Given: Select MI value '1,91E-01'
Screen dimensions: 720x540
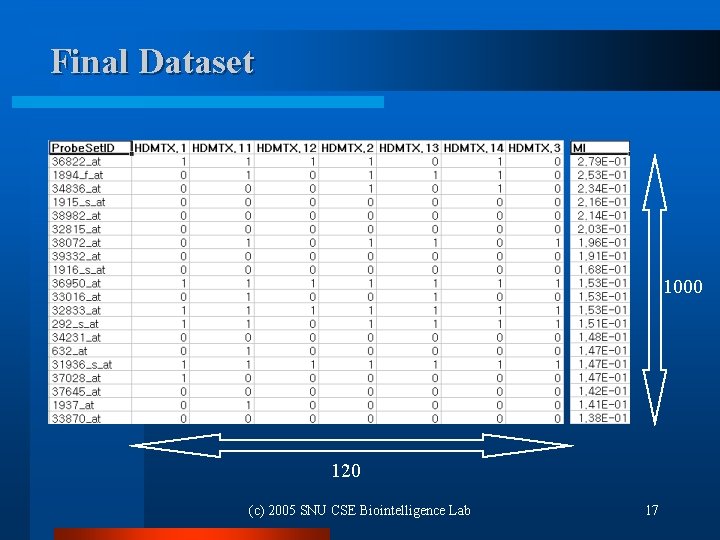Looking at the screenshot, I should [600, 256].
